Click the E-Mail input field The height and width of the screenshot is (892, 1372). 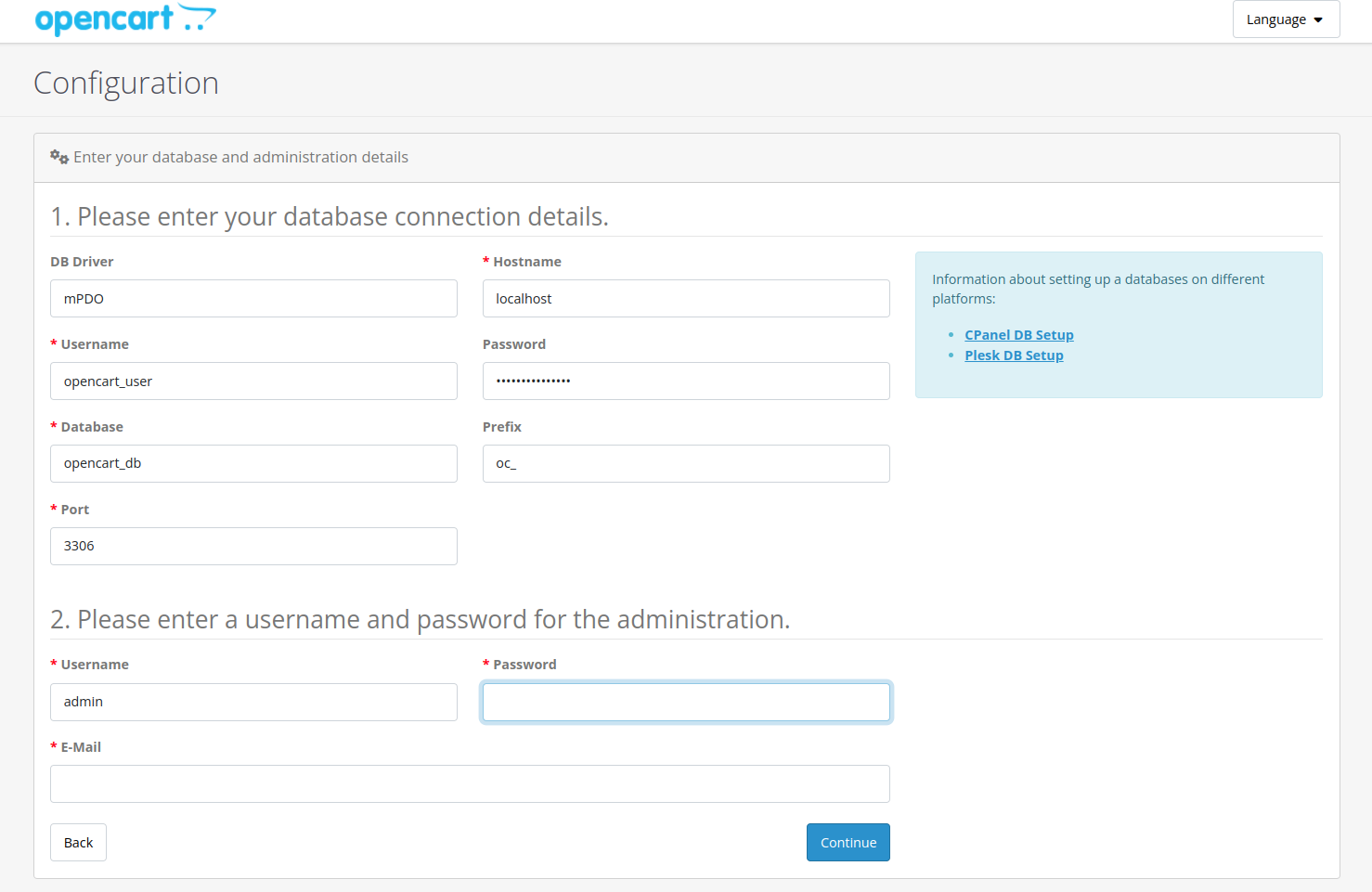coord(470,784)
